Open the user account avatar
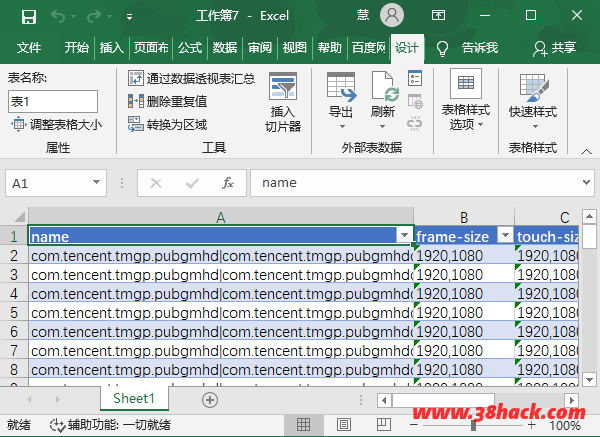Viewport: 600px width, 437px height. (391, 15)
